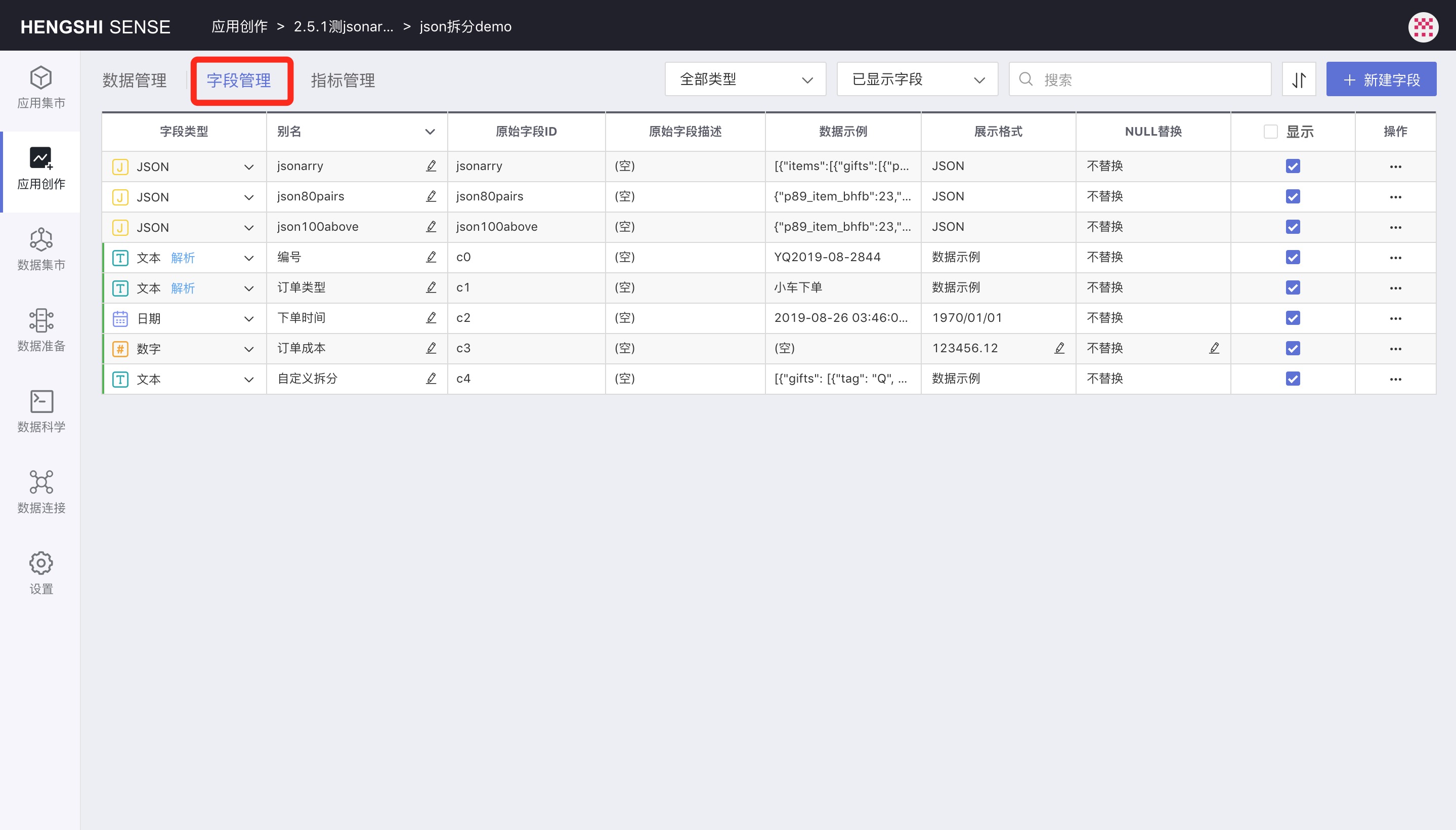1456x830 pixels.
Task: Open more actions for 编号 row
Action: coord(1396,258)
